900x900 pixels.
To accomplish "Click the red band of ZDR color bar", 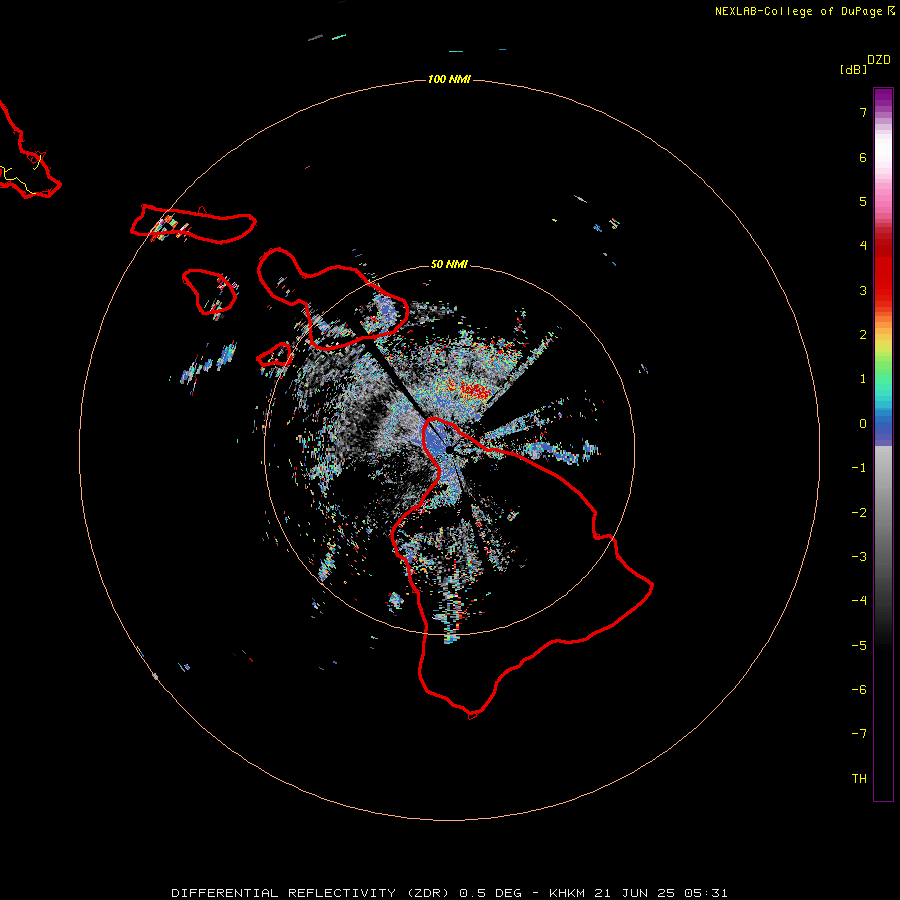I will pos(883,270).
